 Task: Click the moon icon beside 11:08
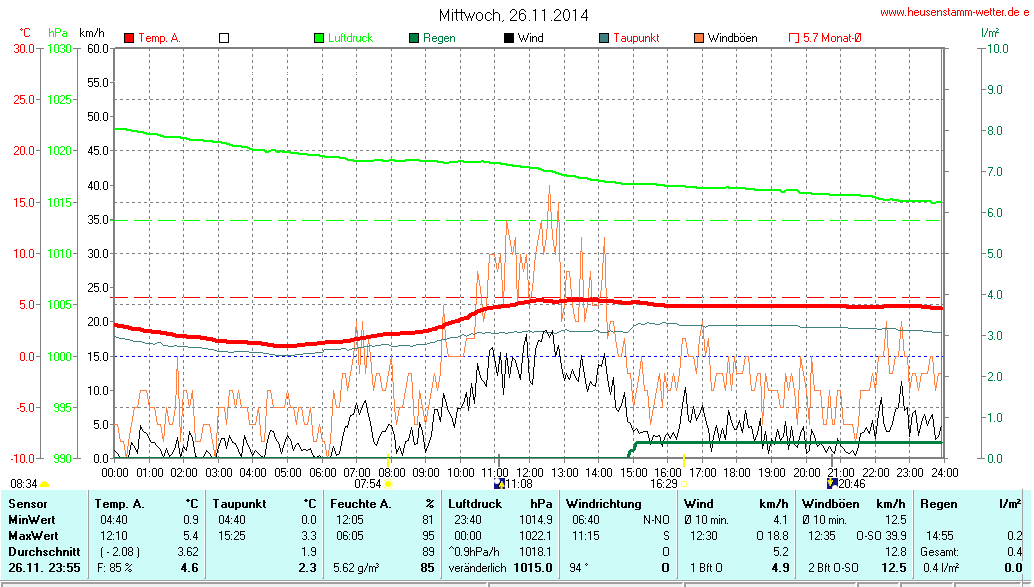[x=499, y=484]
